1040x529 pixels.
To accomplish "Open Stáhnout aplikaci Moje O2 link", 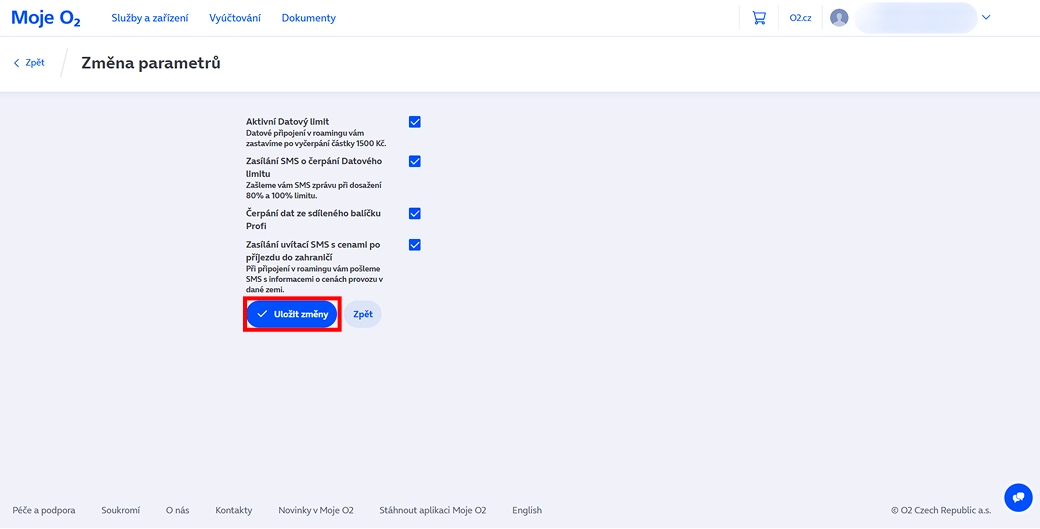I will tap(433, 510).
